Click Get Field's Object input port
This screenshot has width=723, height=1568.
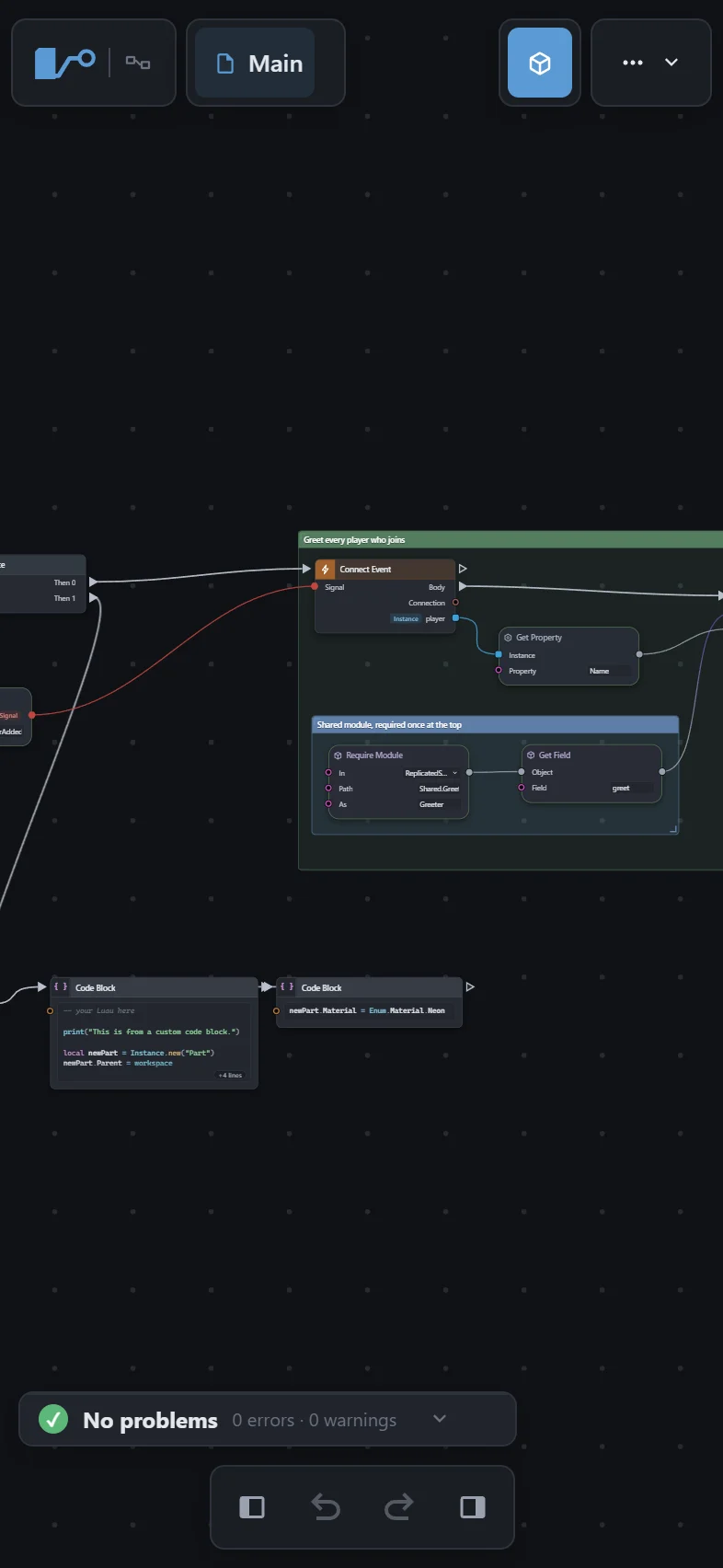[x=522, y=771]
